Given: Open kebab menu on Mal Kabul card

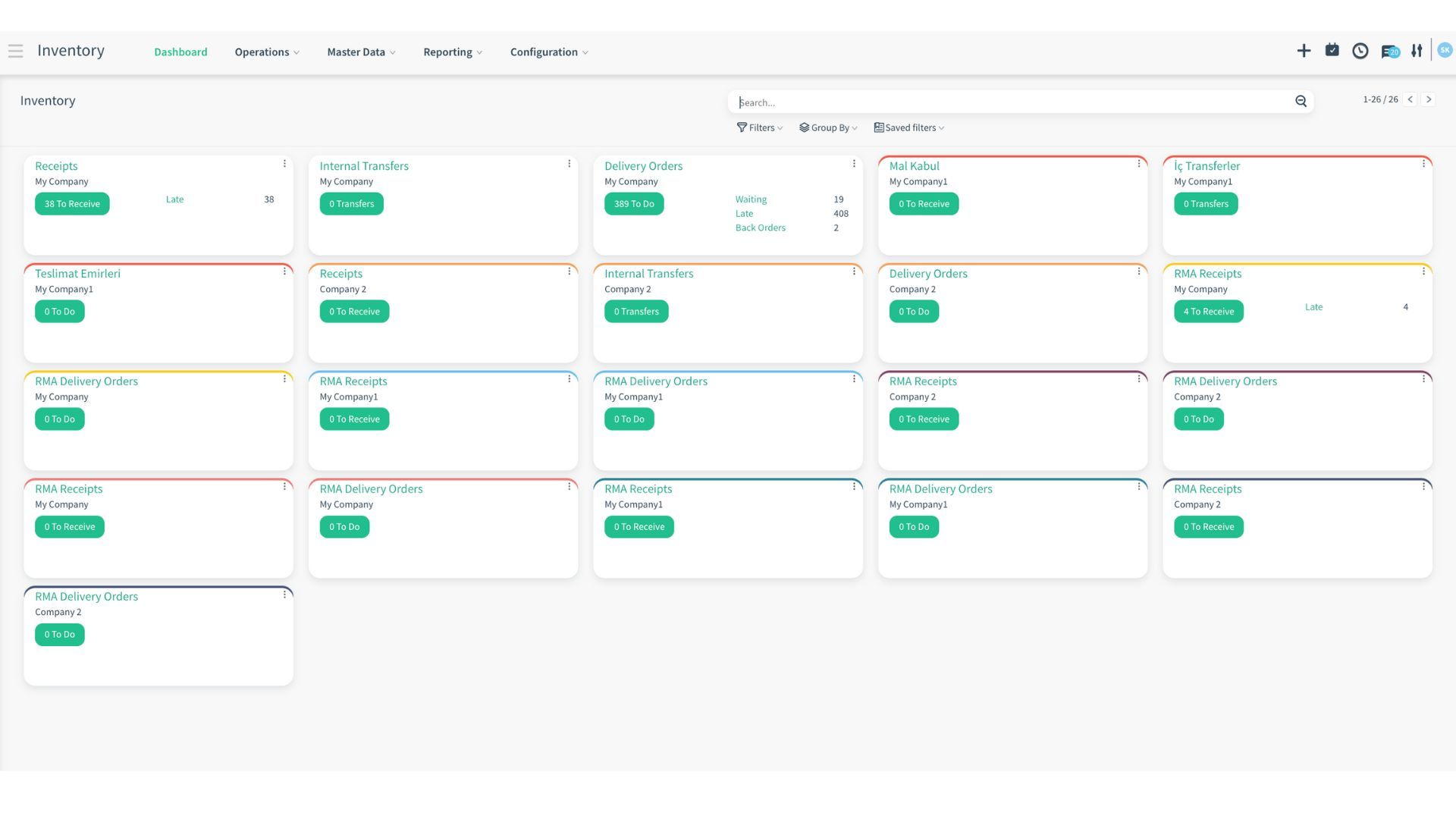Looking at the screenshot, I should pyautogui.click(x=1139, y=164).
